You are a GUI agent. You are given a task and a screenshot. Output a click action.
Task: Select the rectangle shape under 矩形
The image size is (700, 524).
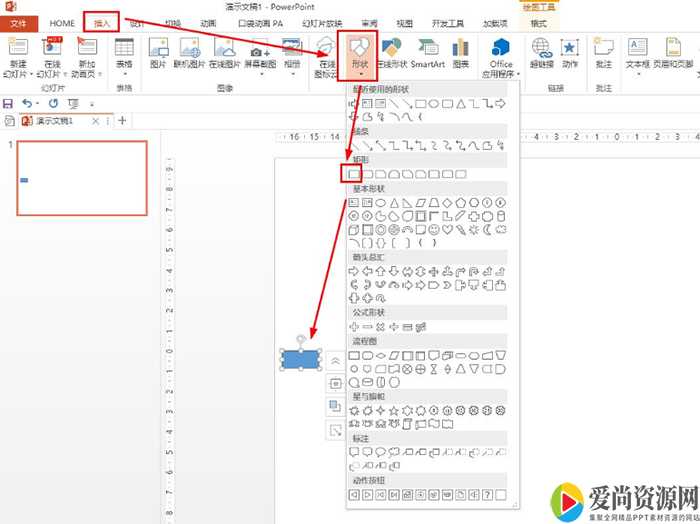tap(353, 174)
